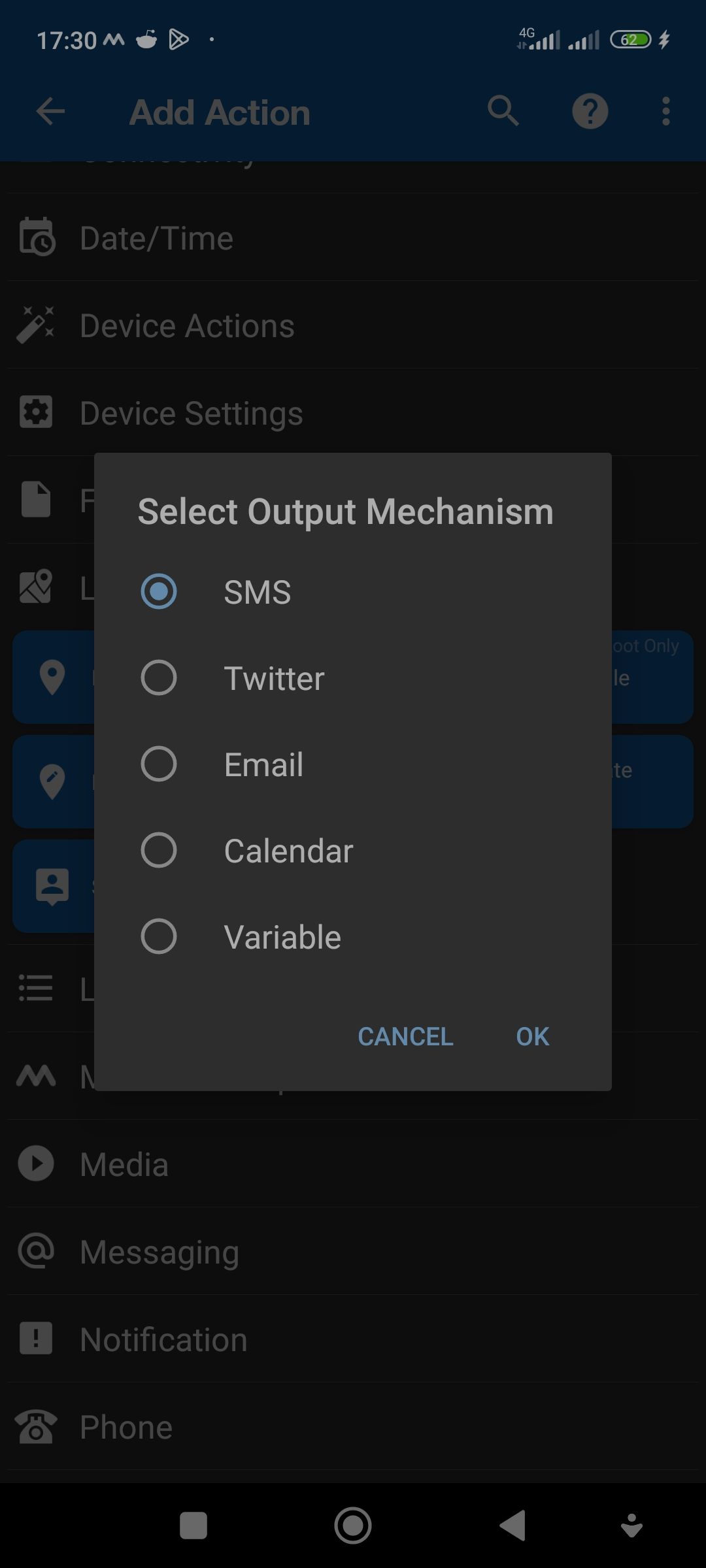The image size is (706, 1568).
Task: Open search in Add Action screen
Action: [x=503, y=111]
